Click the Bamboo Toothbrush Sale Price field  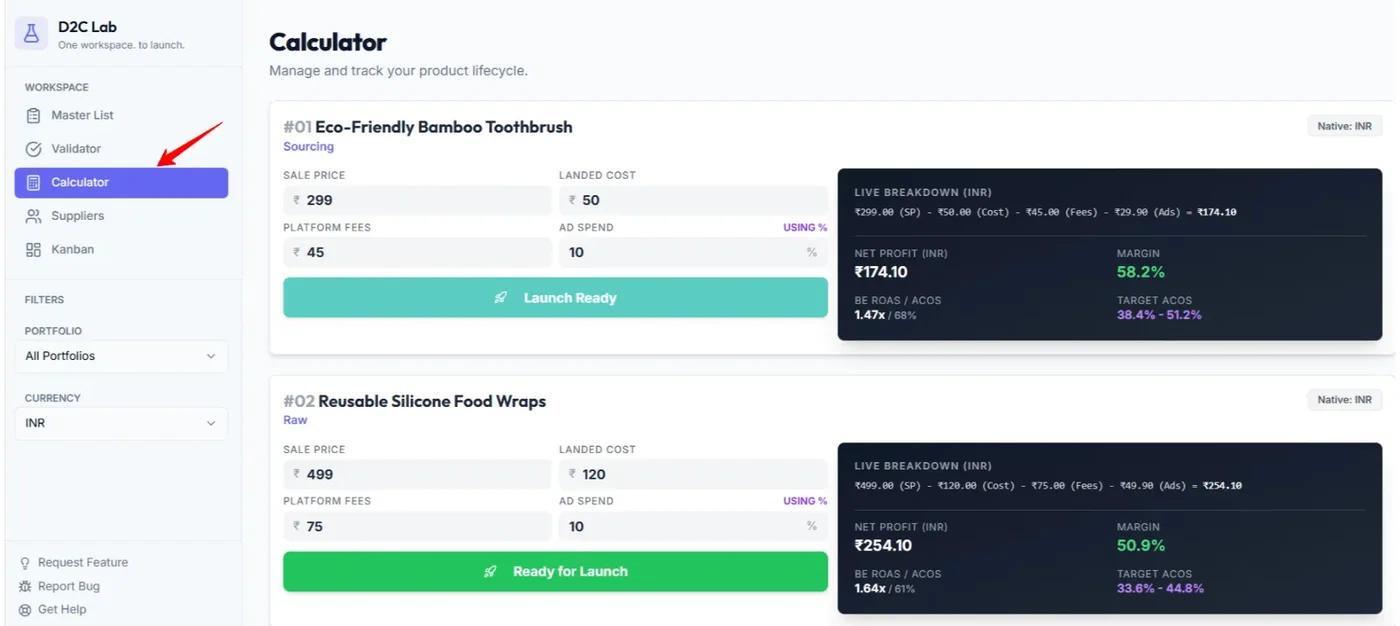(x=420, y=200)
